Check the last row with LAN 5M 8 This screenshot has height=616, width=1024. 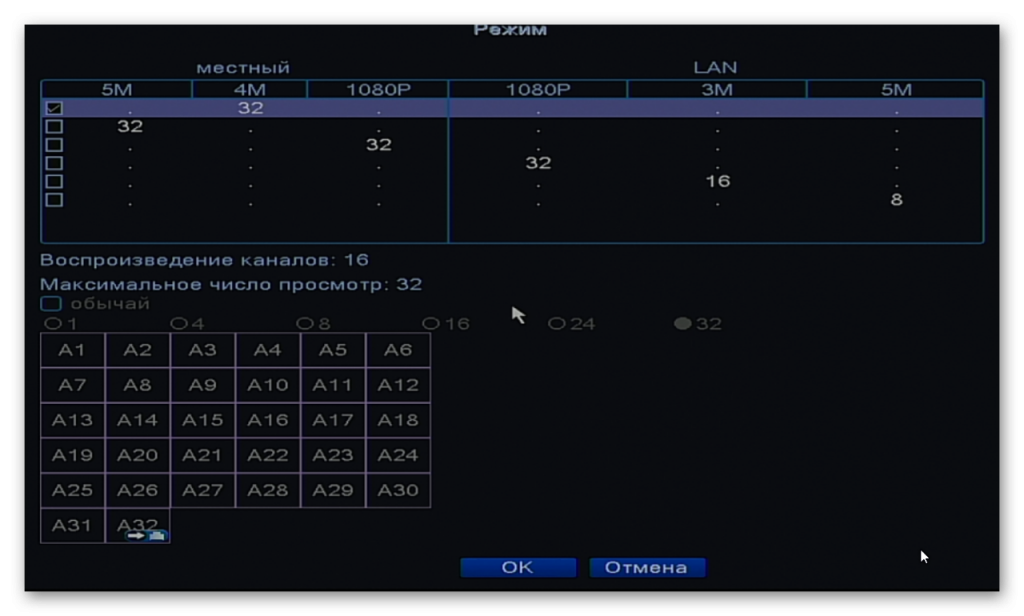(54, 199)
